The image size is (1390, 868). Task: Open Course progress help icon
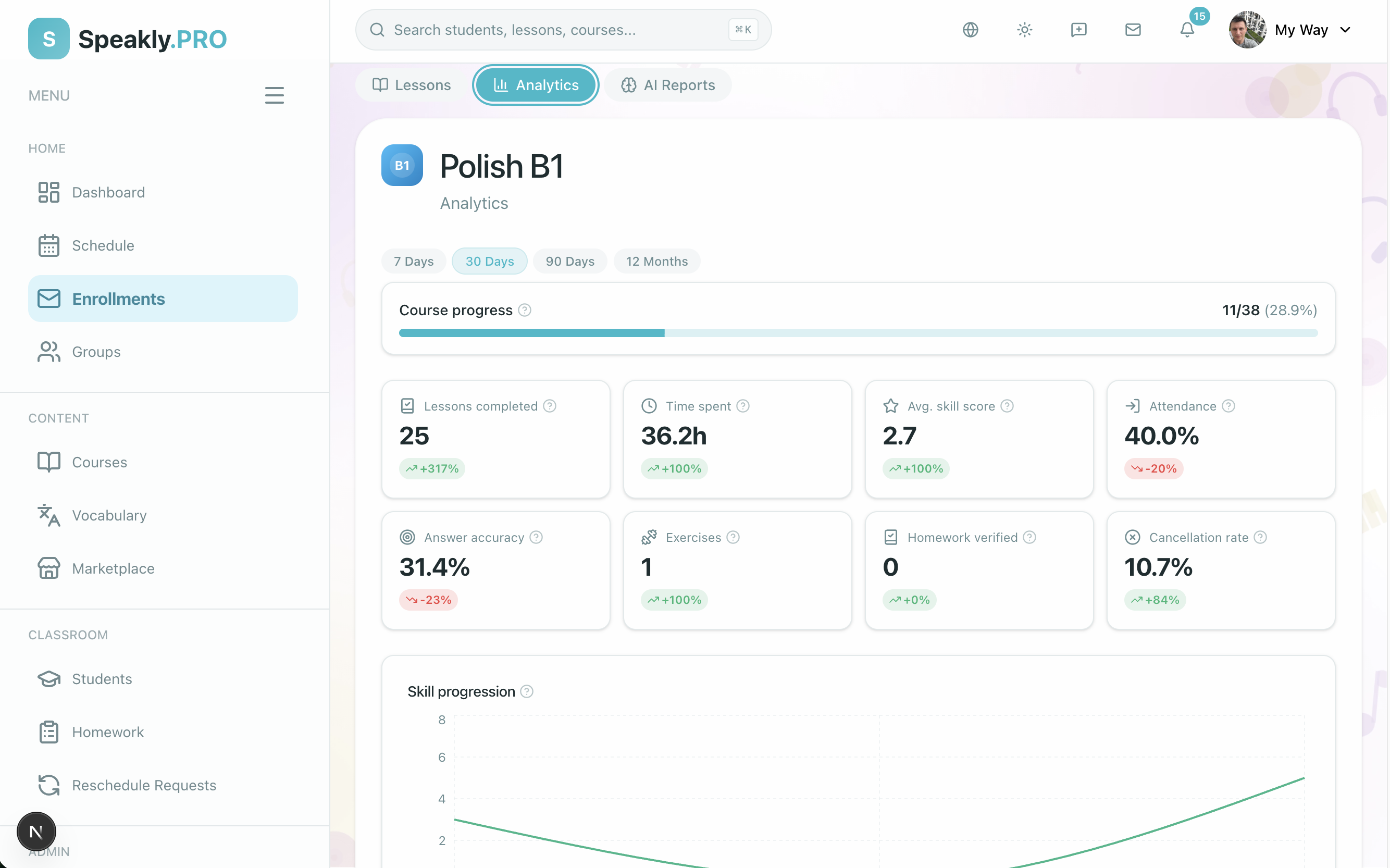coord(525,310)
